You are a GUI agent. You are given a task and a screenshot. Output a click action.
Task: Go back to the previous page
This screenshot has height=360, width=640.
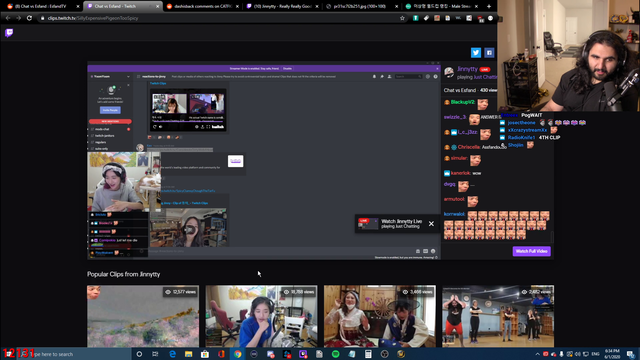pos(8,18)
